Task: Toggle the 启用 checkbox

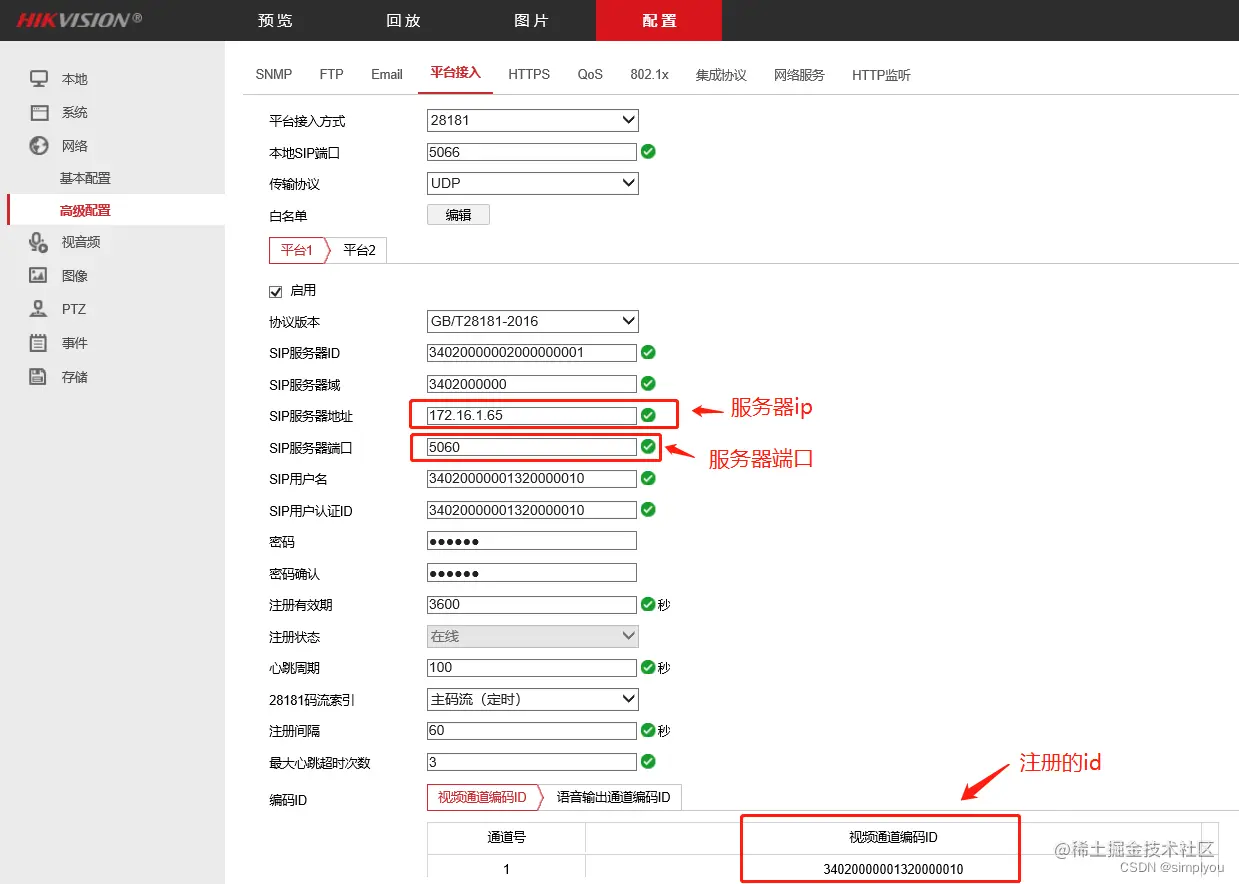Action: [276, 291]
